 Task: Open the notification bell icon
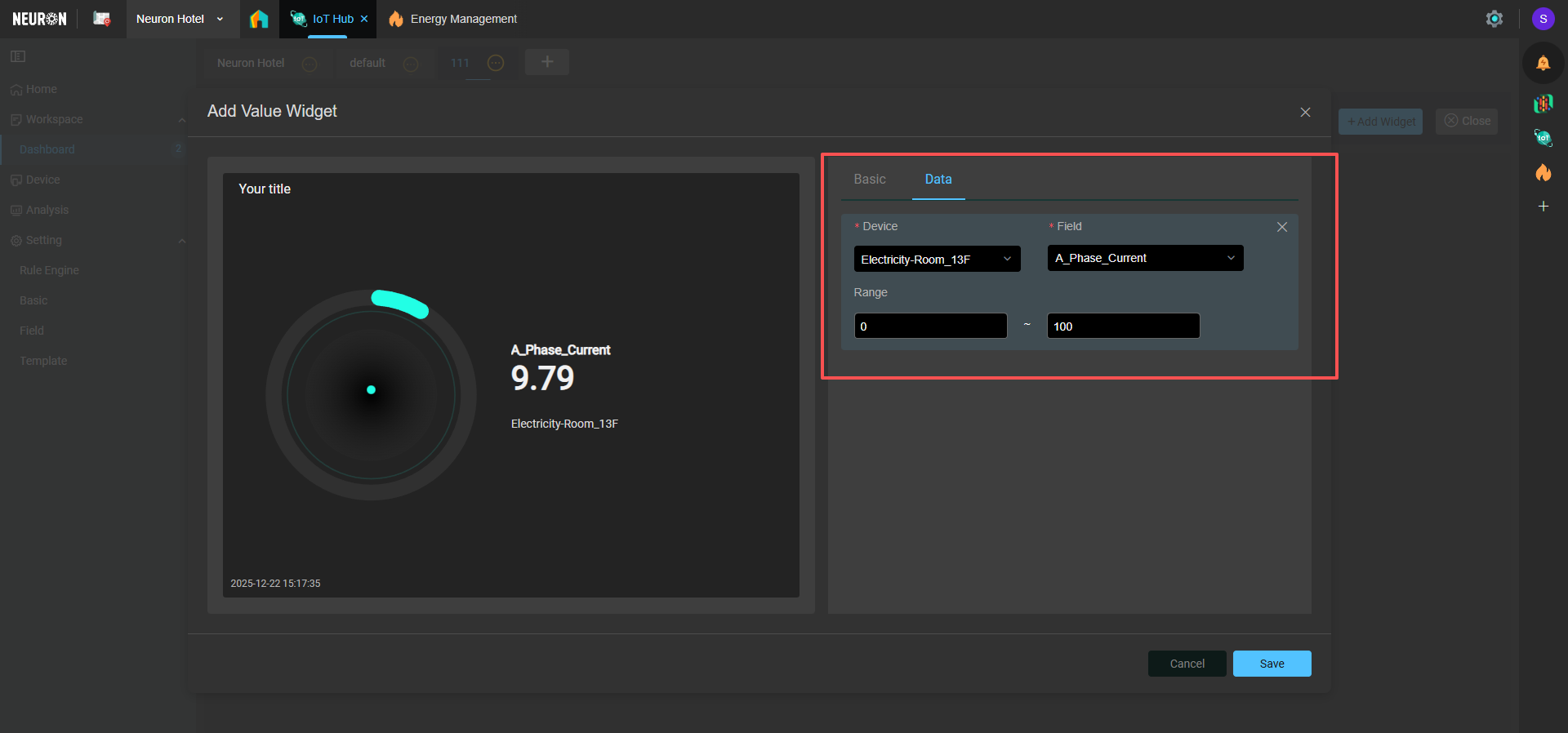click(x=1543, y=63)
